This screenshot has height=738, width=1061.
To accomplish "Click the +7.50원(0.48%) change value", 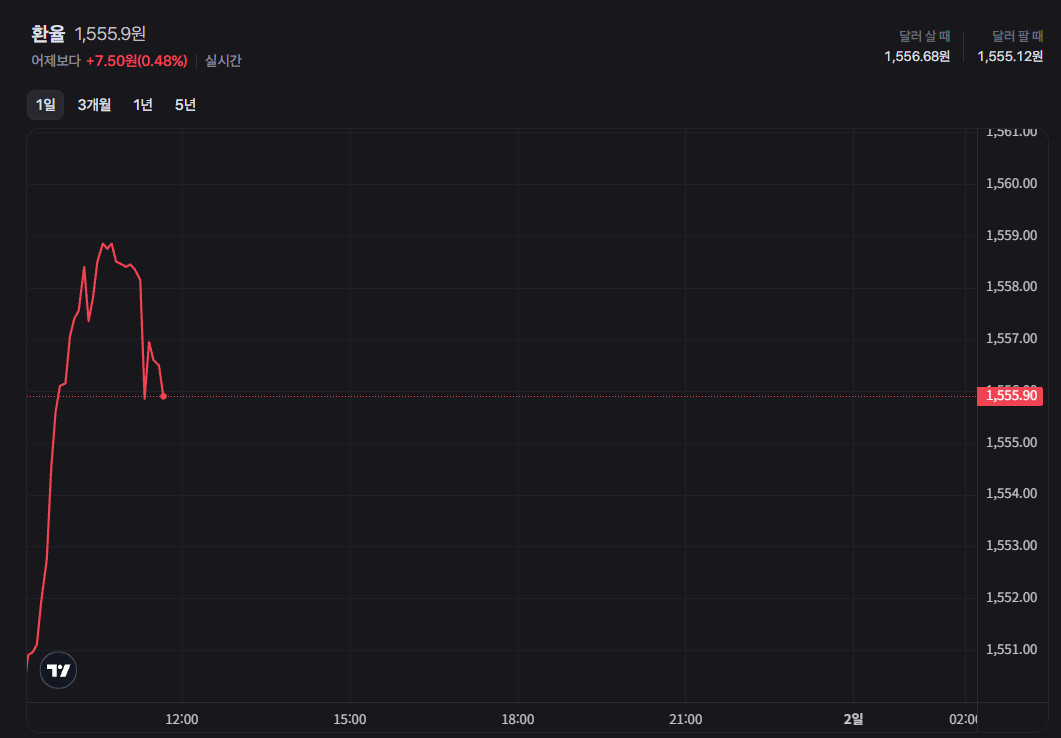I will [x=137, y=61].
